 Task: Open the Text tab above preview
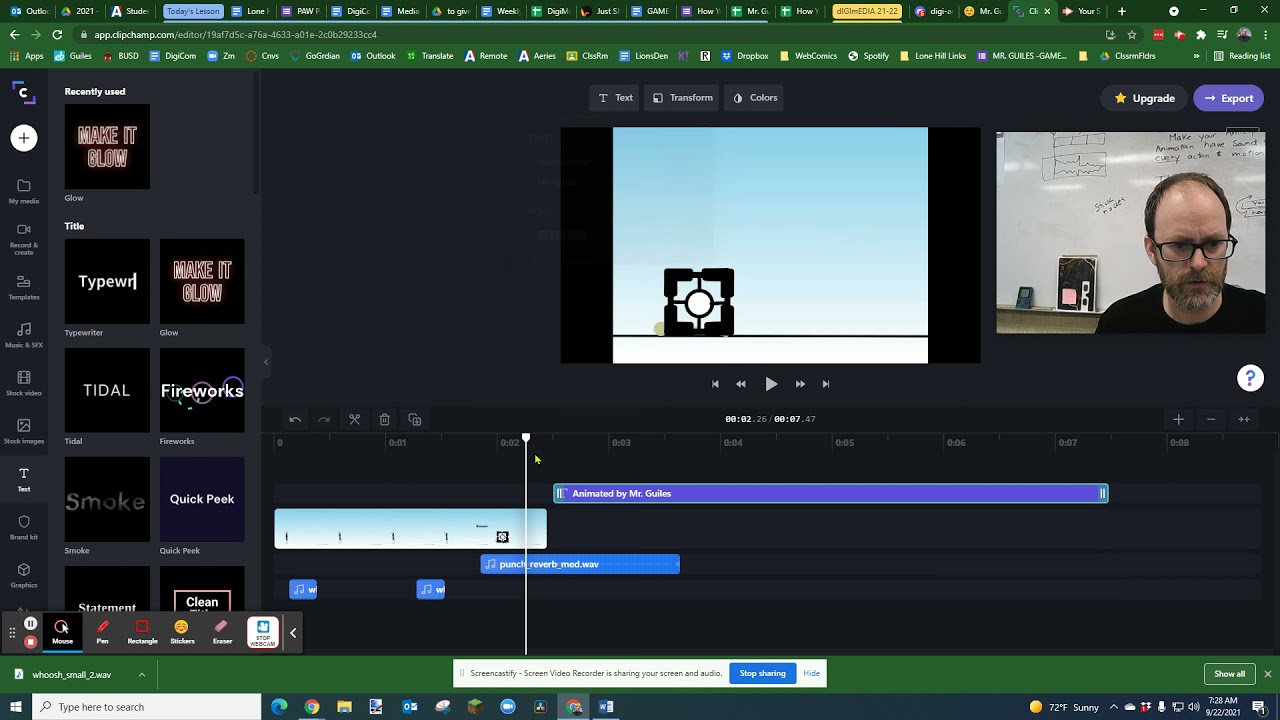click(x=615, y=98)
